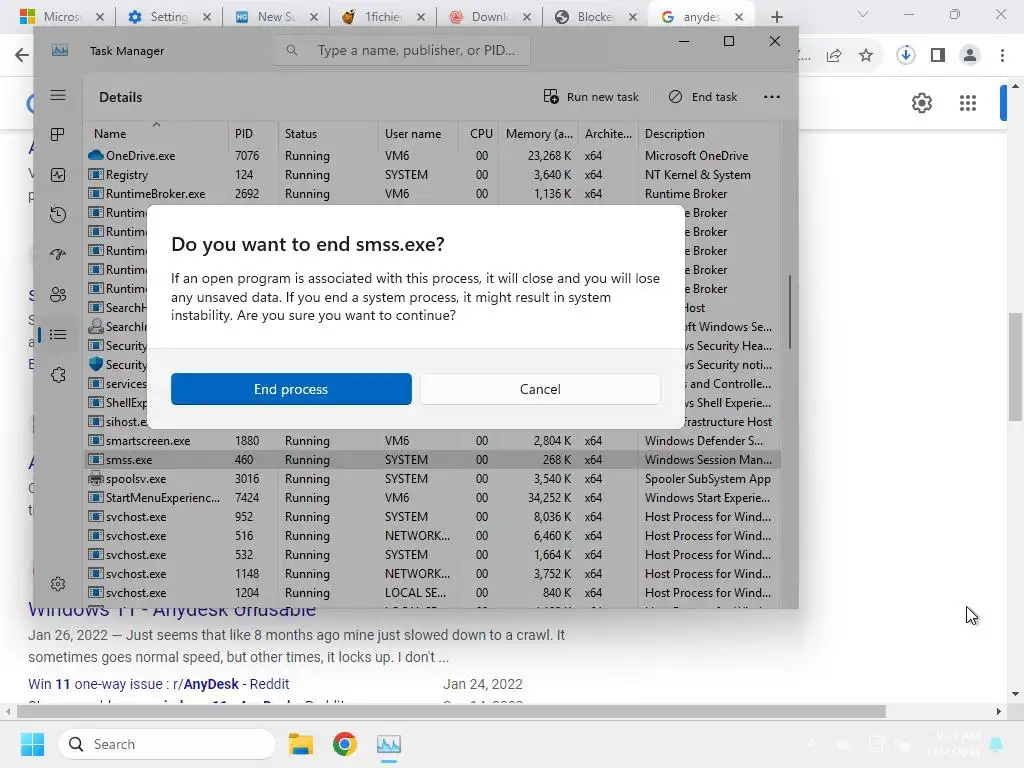
Task: Select the RuntimeBroker.exe row with PID 2692
Action: [432, 194]
